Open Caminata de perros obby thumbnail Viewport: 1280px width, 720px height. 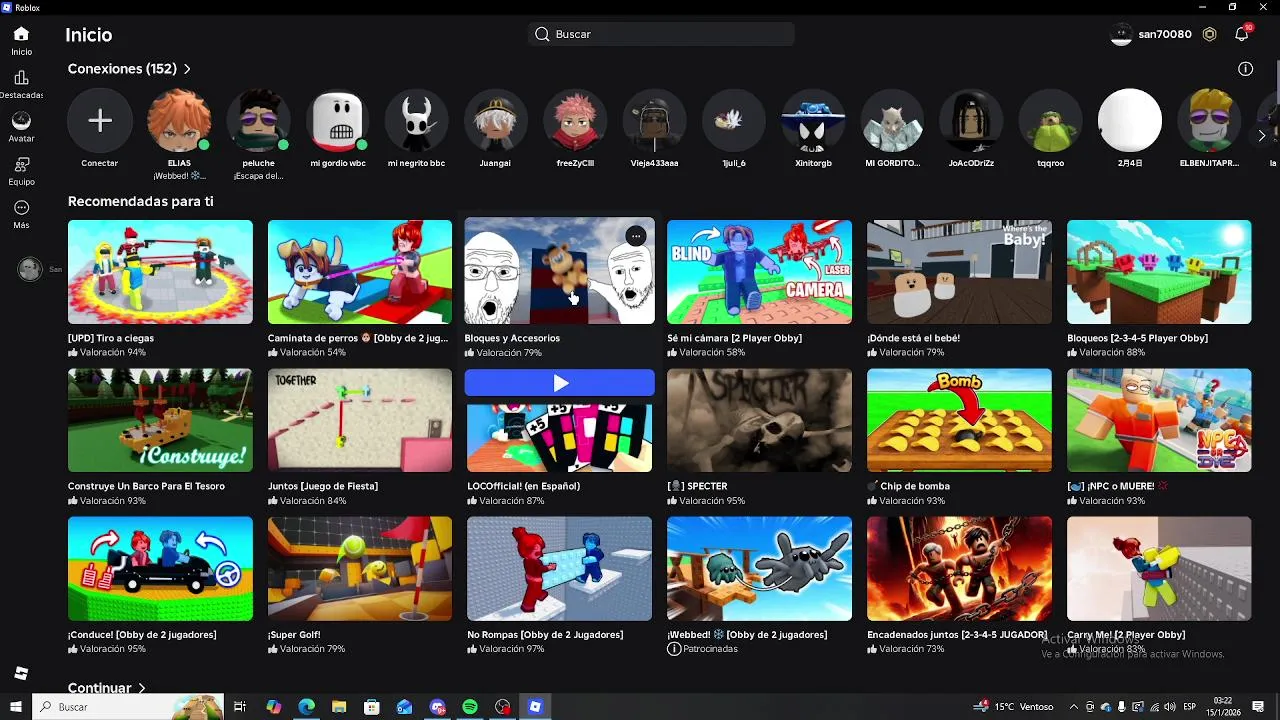[360, 272]
